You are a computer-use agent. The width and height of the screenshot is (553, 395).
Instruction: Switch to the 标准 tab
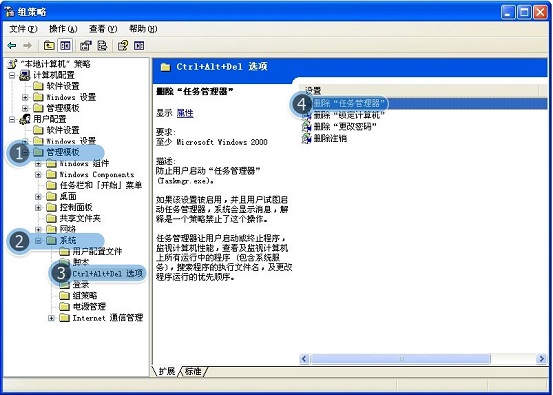pos(193,371)
